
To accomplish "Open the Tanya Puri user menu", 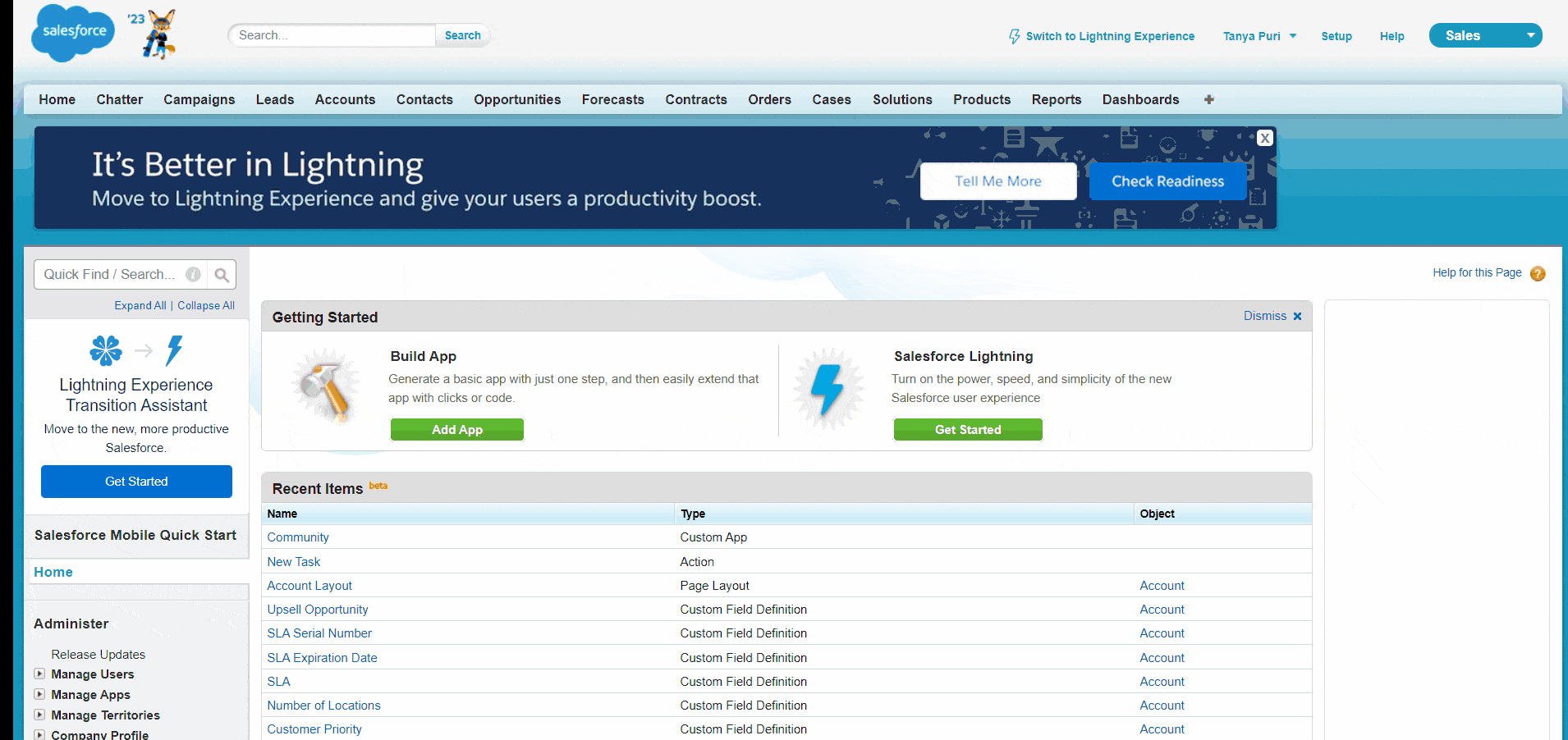I will point(1259,36).
